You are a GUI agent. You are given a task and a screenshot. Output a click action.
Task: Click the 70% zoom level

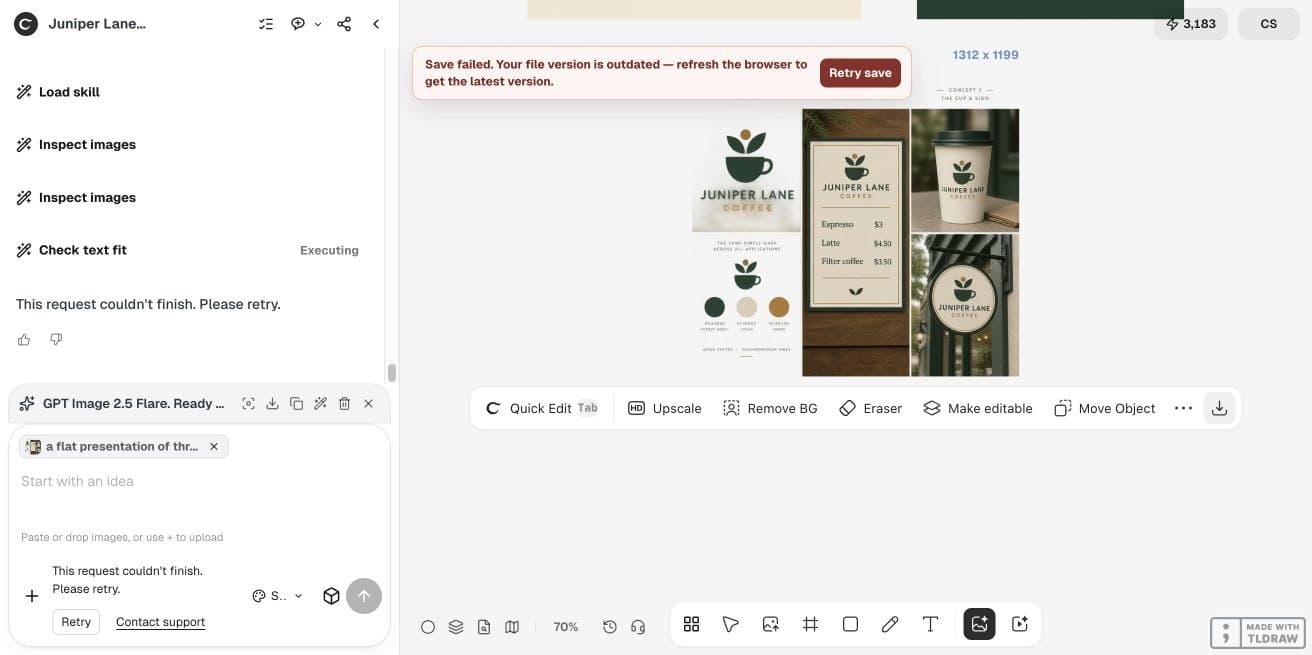tap(566, 627)
